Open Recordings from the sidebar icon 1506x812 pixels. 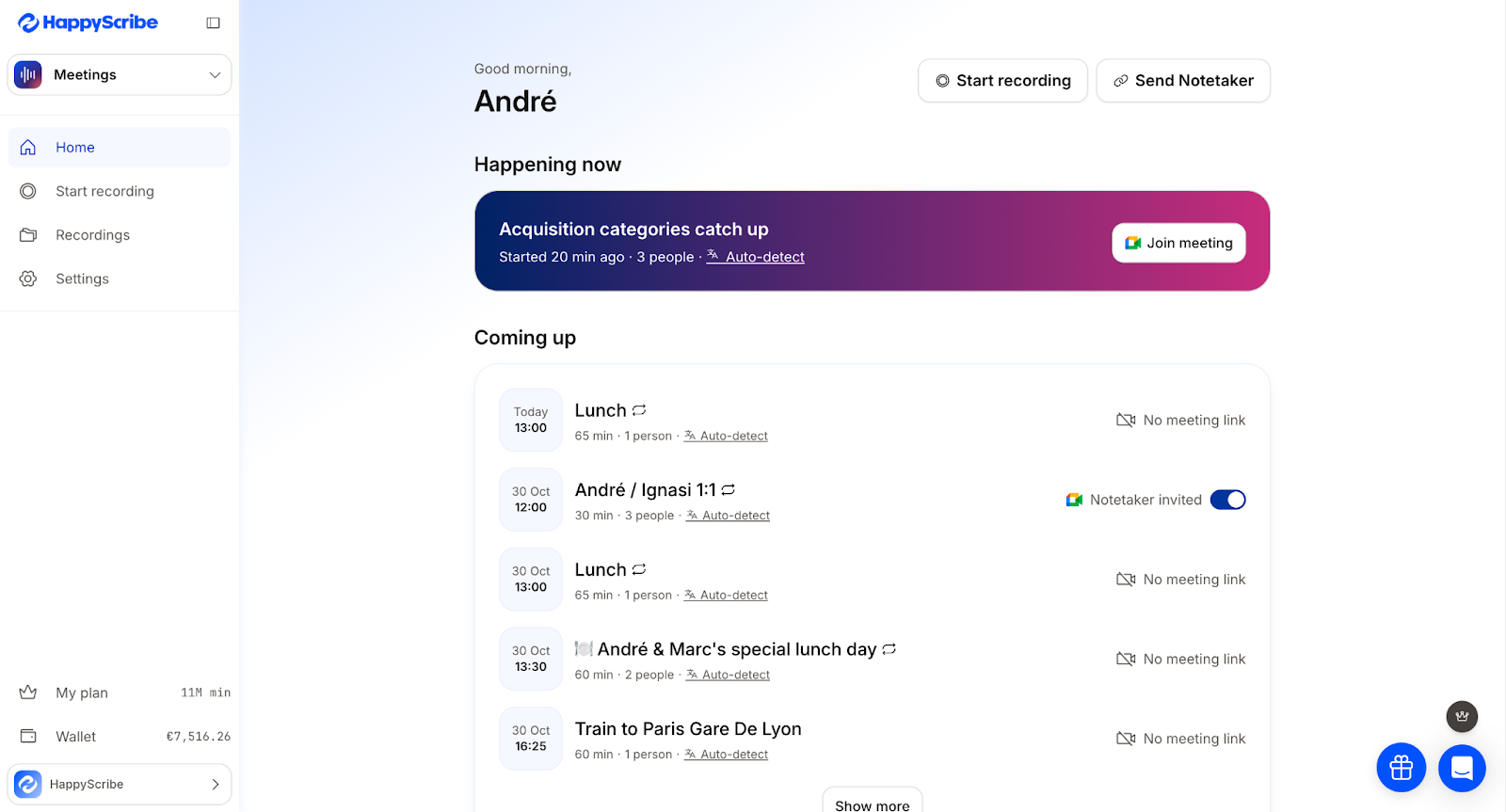[x=29, y=234]
